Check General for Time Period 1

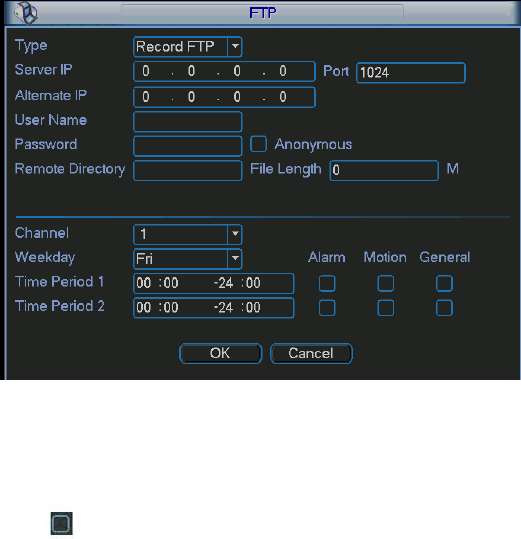[x=444, y=283]
